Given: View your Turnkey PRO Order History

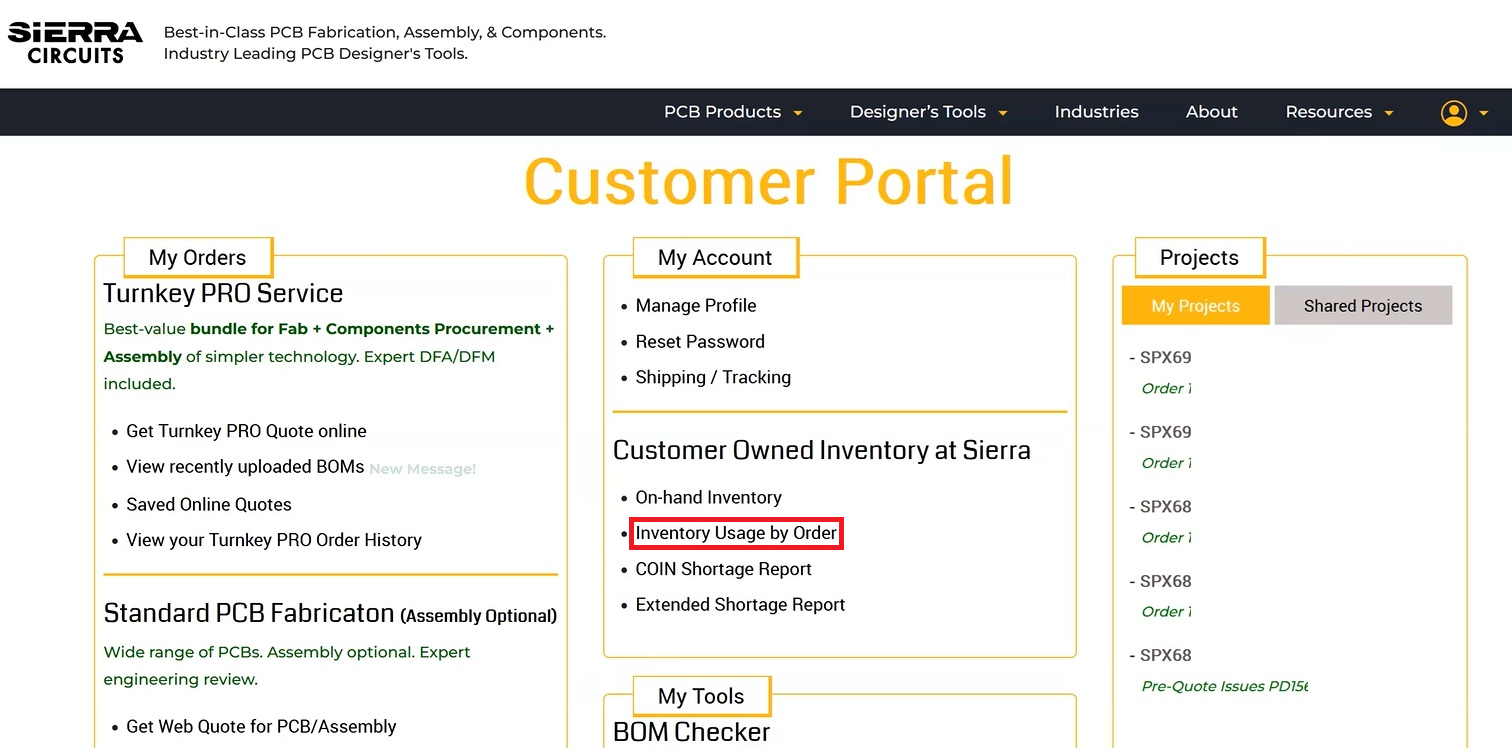Looking at the screenshot, I should [x=274, y=540].
